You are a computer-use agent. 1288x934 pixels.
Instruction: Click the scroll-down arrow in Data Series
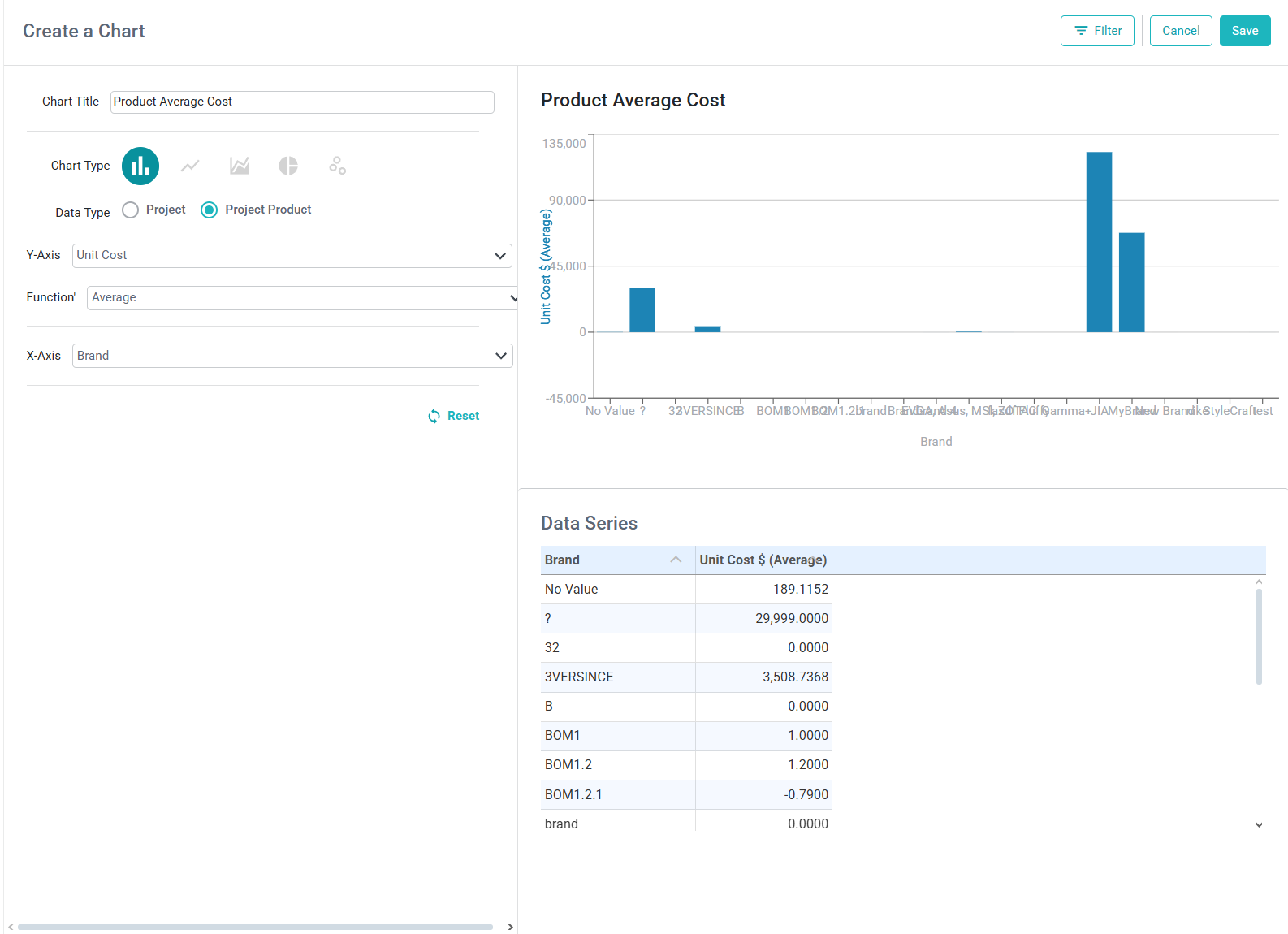(x=1259, y=824)
